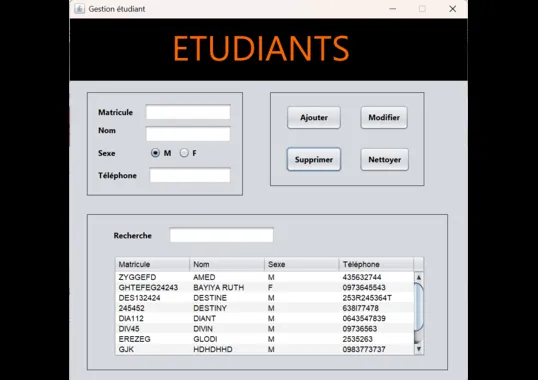Sort by the Matricule column header
538x380 pixels.
point(152,264)
